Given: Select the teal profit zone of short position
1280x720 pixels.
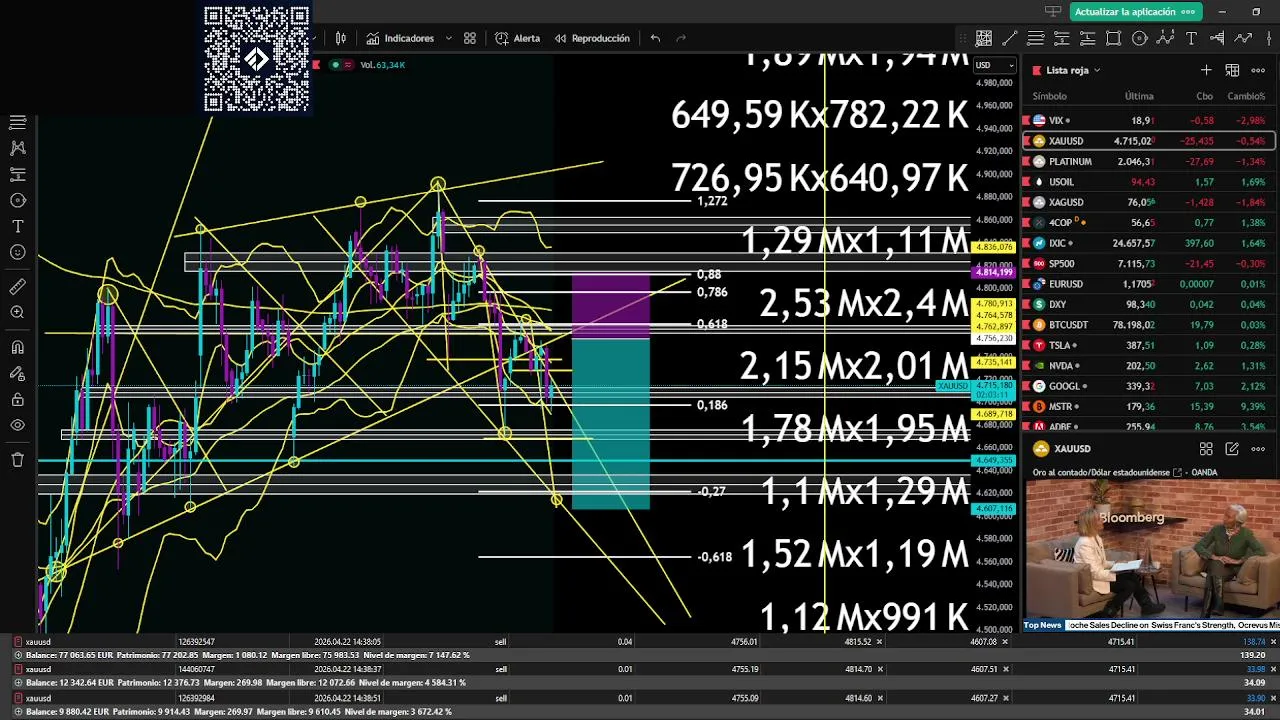Looking at the screenshot, I should click(611, 424).
